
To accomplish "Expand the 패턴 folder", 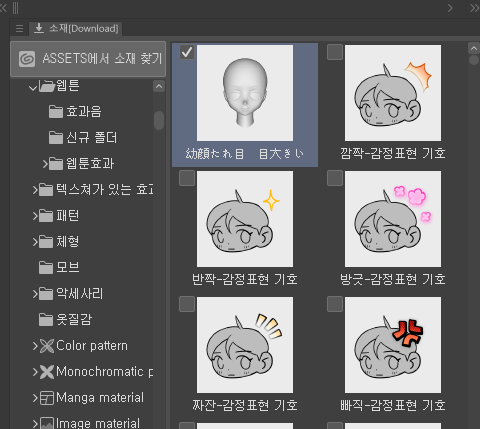I will 35,216.
